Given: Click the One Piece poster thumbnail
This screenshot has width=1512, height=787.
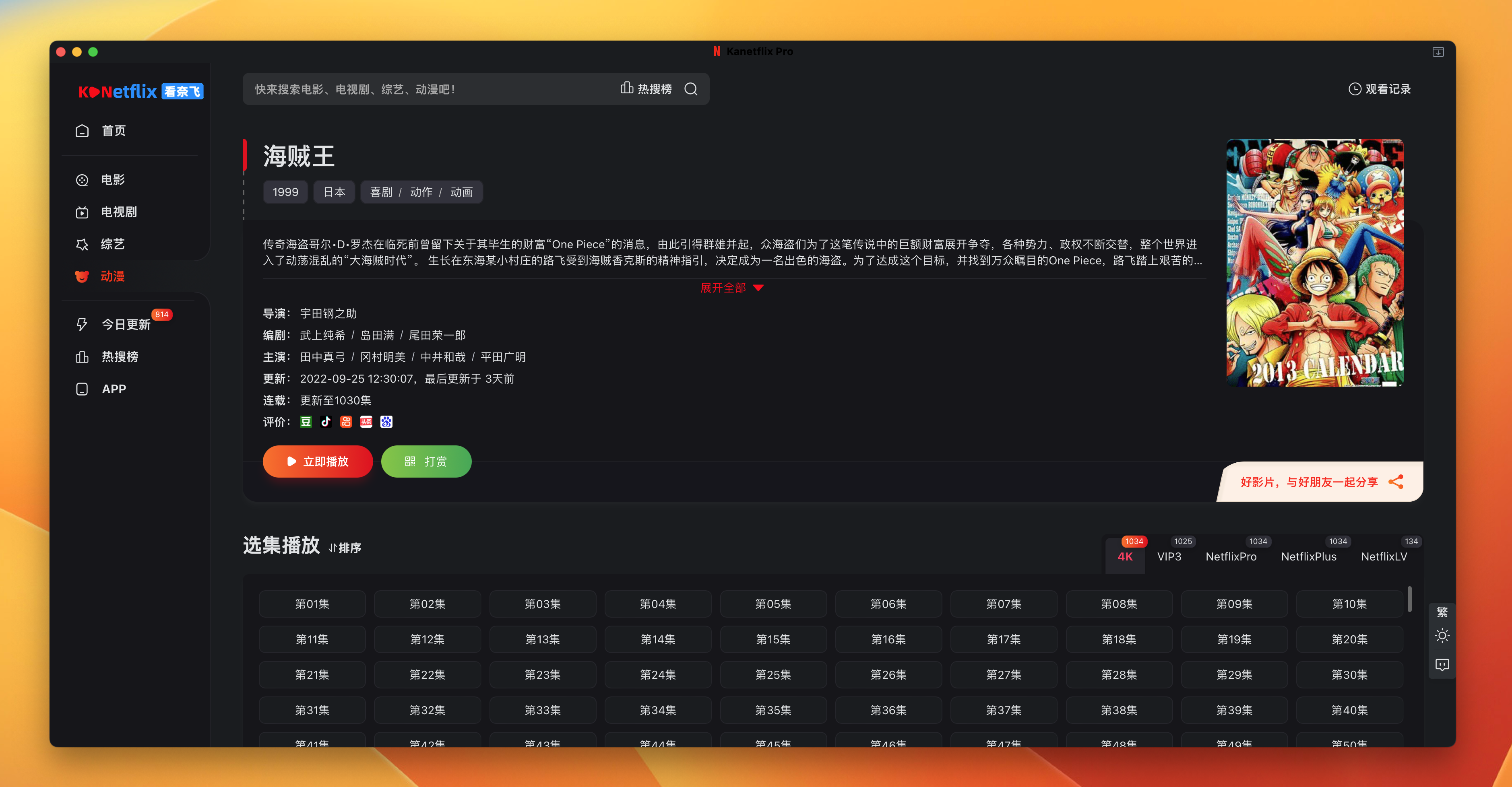Looking at the screenshot, I should click(x=1314, y=262).
